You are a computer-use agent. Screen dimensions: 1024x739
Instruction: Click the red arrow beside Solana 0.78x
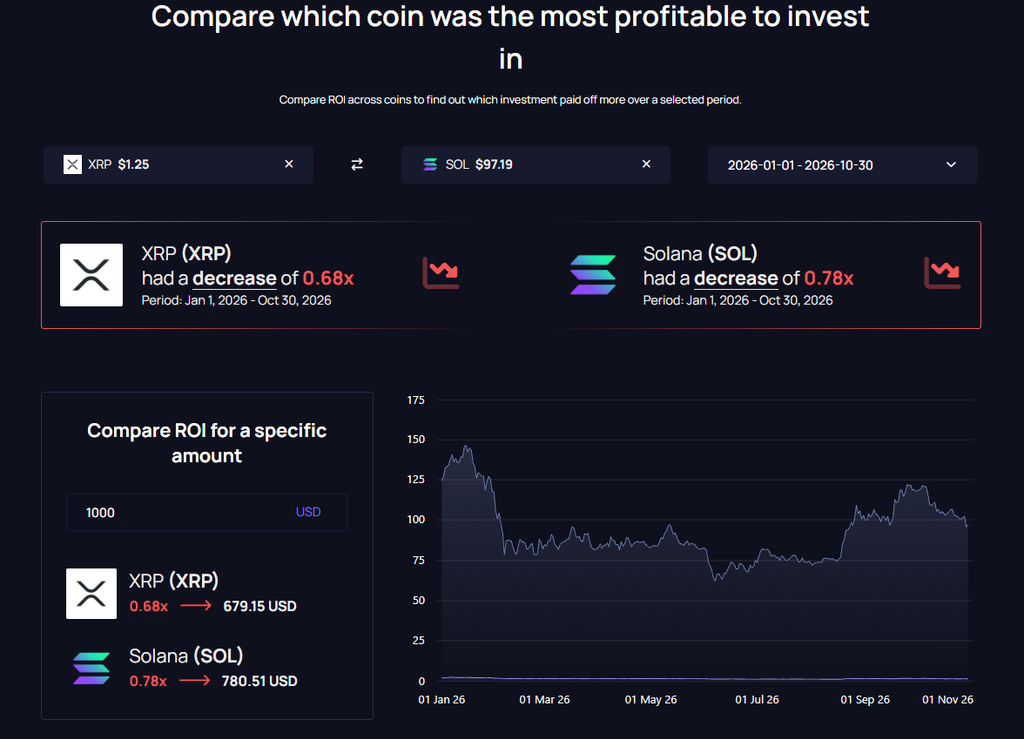coord(195,681)
